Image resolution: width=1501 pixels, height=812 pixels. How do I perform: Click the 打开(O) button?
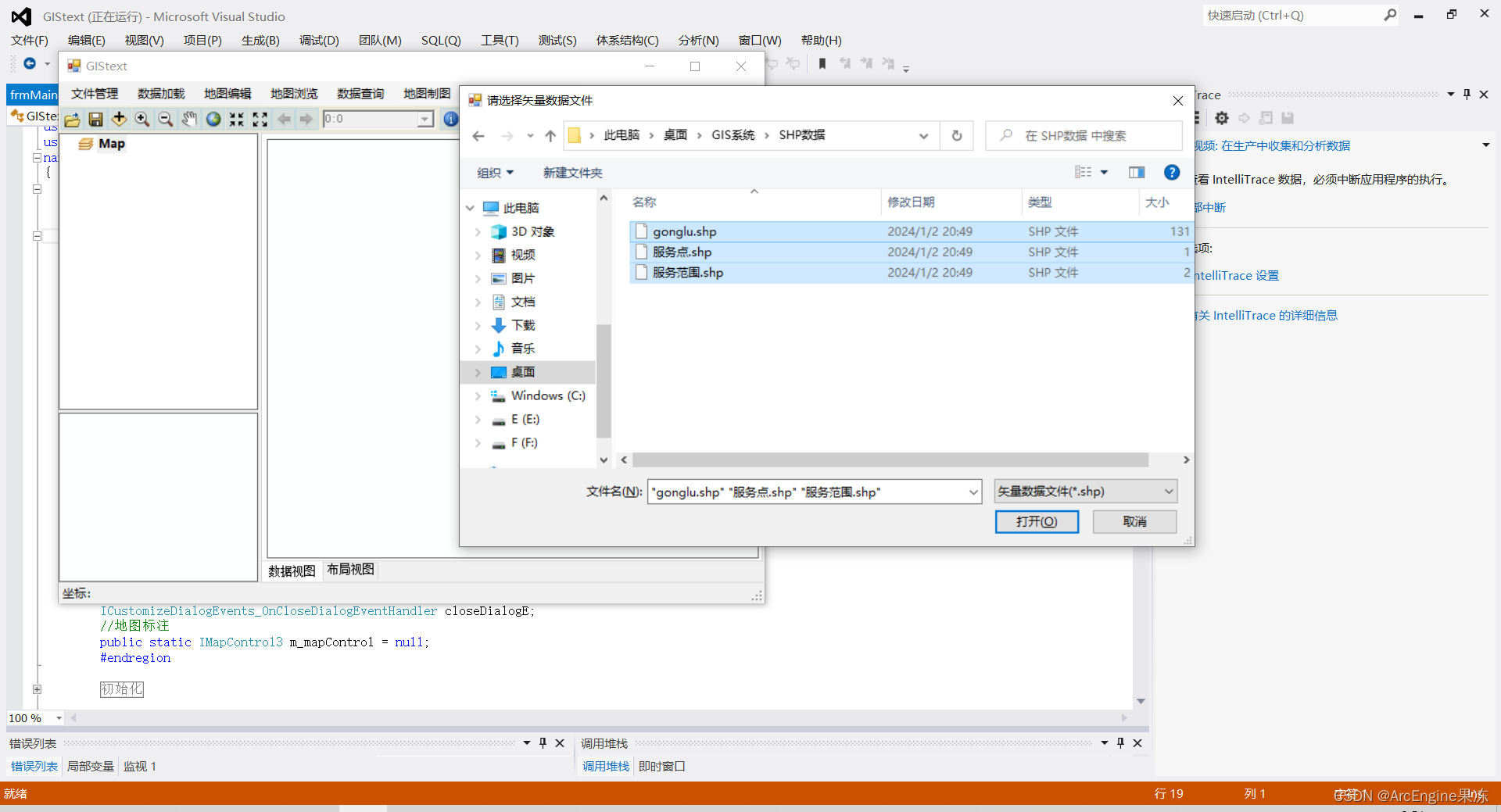(x=1037, y=521)
